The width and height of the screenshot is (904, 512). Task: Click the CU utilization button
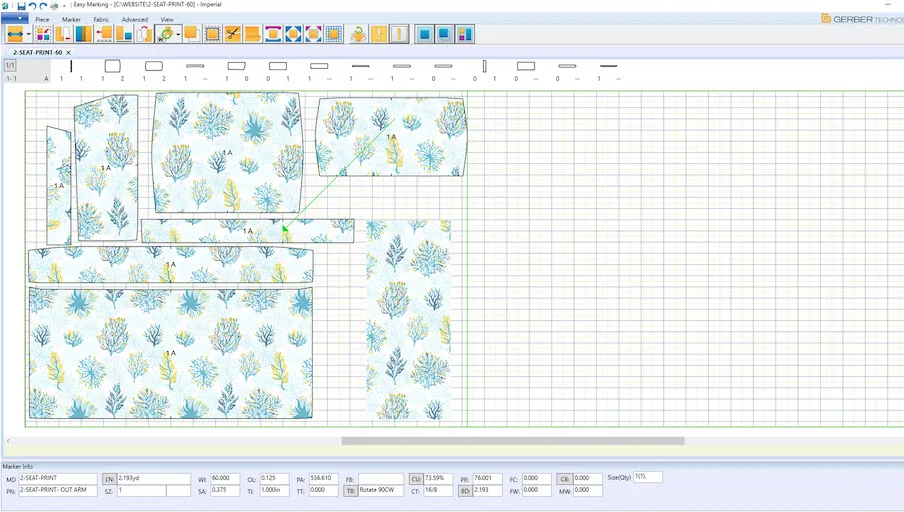(x=416, y=479)
